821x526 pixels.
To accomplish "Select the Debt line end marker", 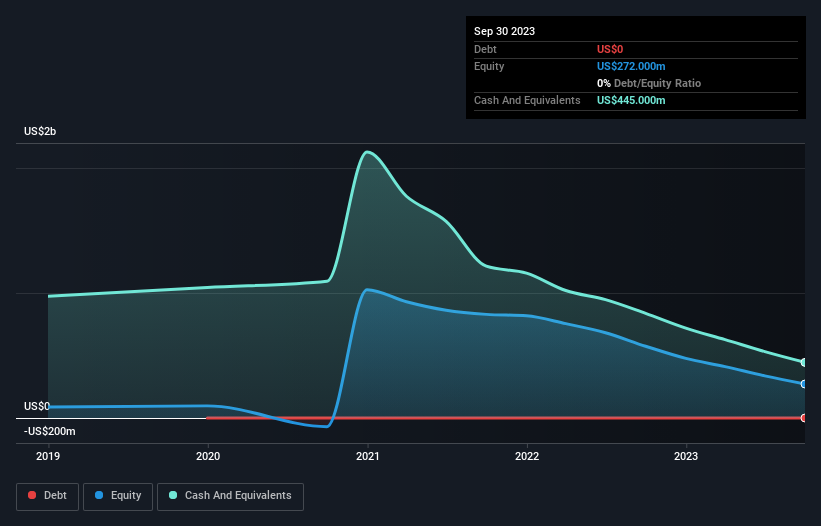I will tap(804, 418).
